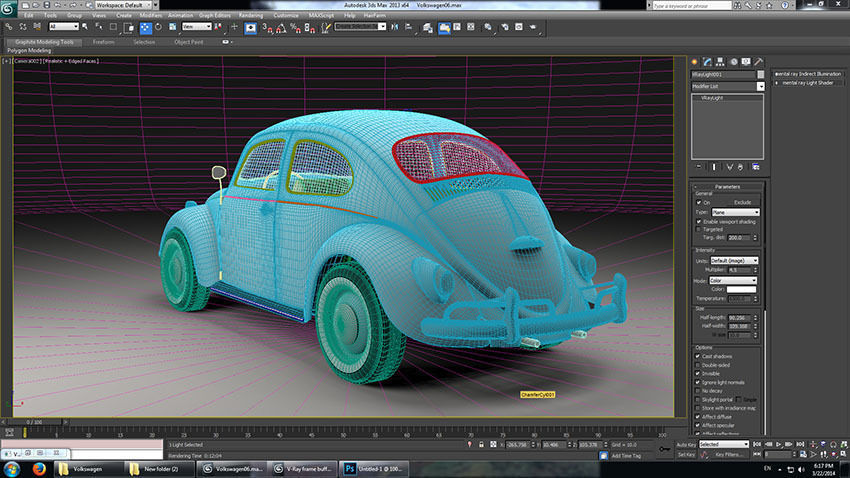Click the Play Animation button
The image size is (850, 478).
(778, 444)
